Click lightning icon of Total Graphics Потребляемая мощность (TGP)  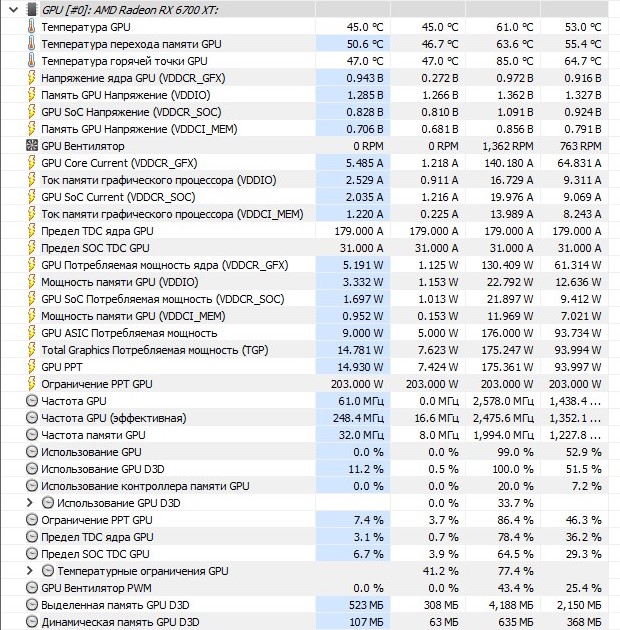pyautogui.click(x=31, y=350)
